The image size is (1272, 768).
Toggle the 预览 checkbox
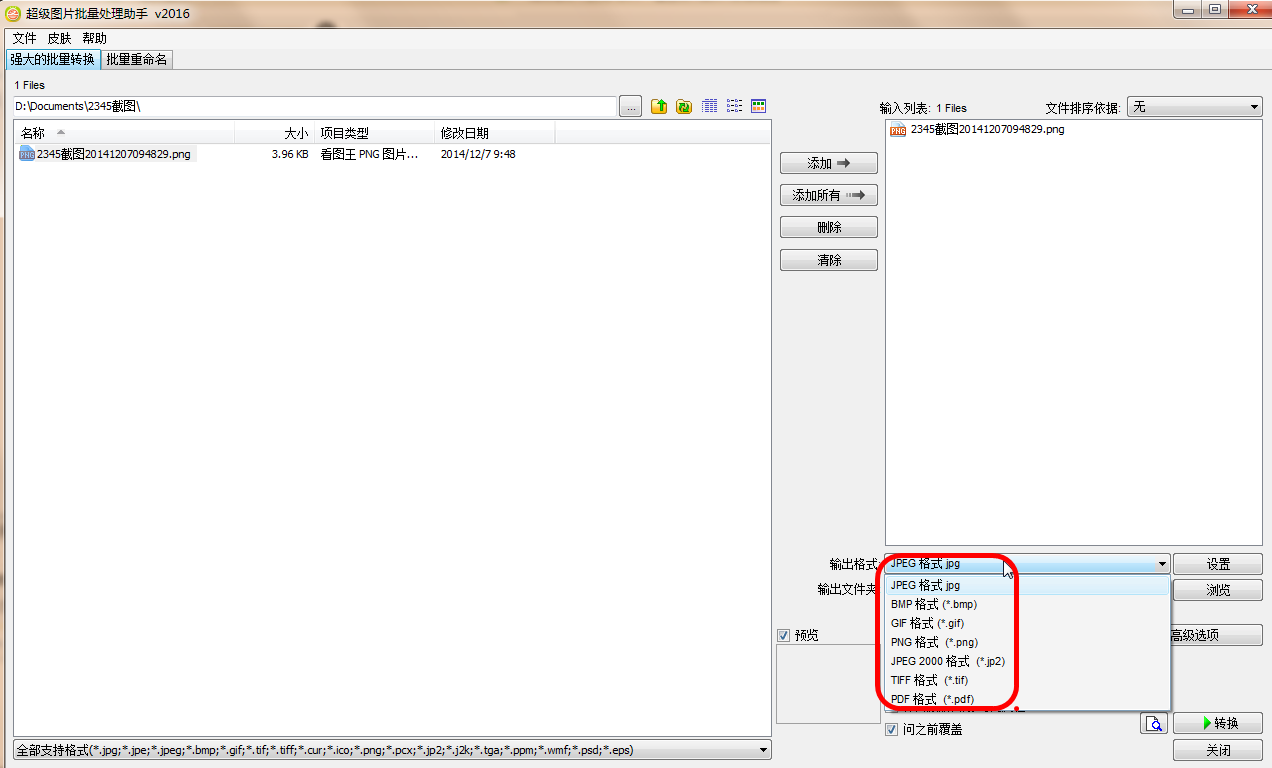[x=784, y=635]
